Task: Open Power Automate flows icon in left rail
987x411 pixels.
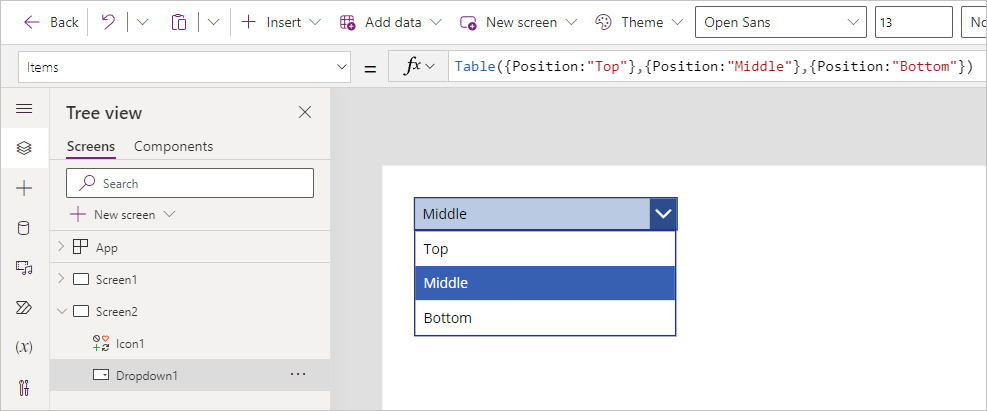Action: click(x=24, y=307)
